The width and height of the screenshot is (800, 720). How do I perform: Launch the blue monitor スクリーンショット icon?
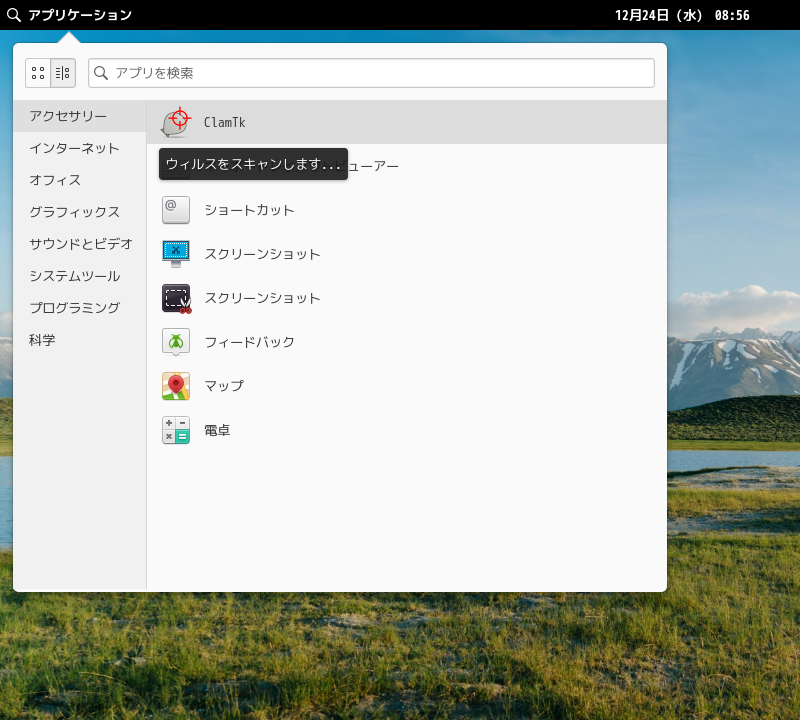point(176,254)
